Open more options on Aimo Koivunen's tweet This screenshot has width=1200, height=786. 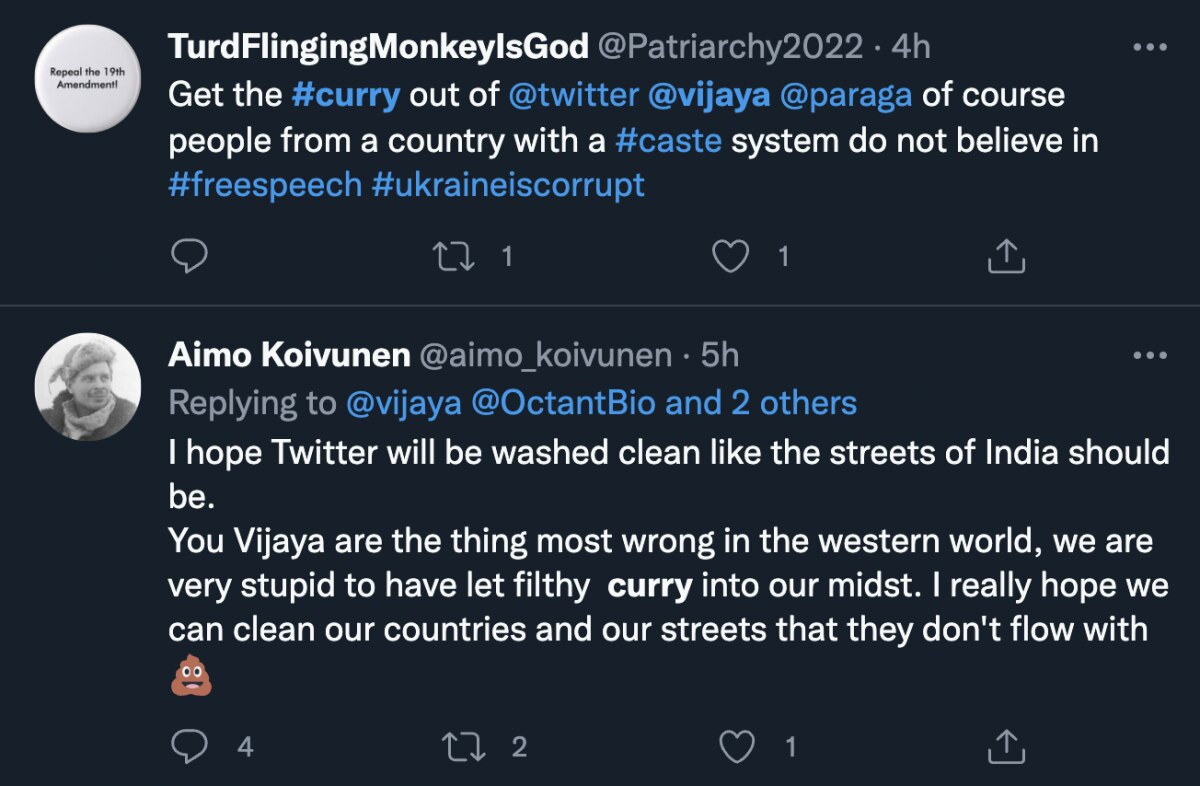click(1149, 355)
